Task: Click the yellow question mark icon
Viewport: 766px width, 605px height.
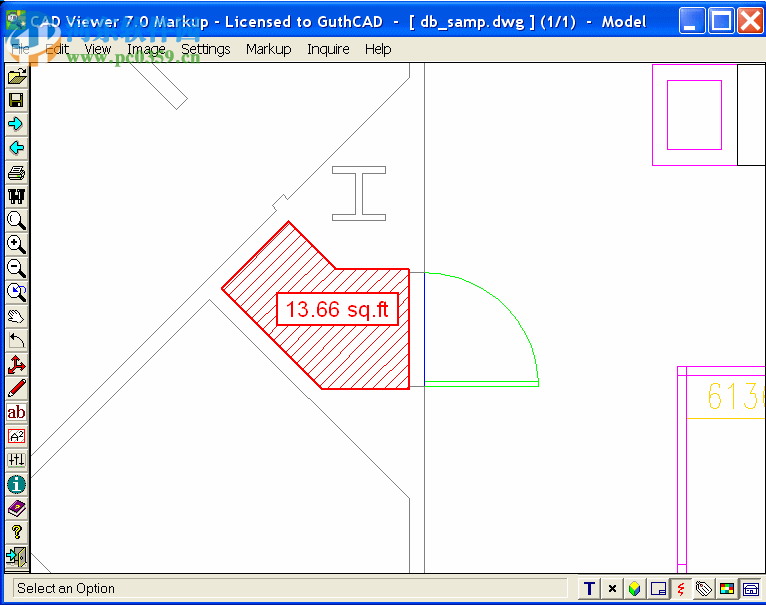Action: 17,532
